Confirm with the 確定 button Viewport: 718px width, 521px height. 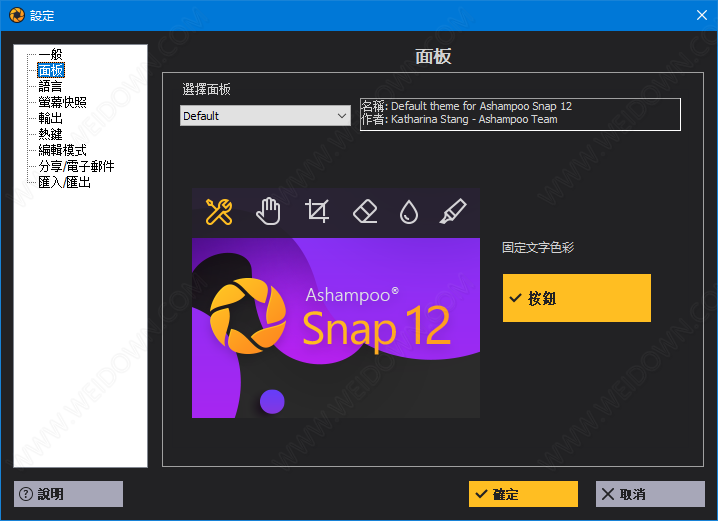523,494
